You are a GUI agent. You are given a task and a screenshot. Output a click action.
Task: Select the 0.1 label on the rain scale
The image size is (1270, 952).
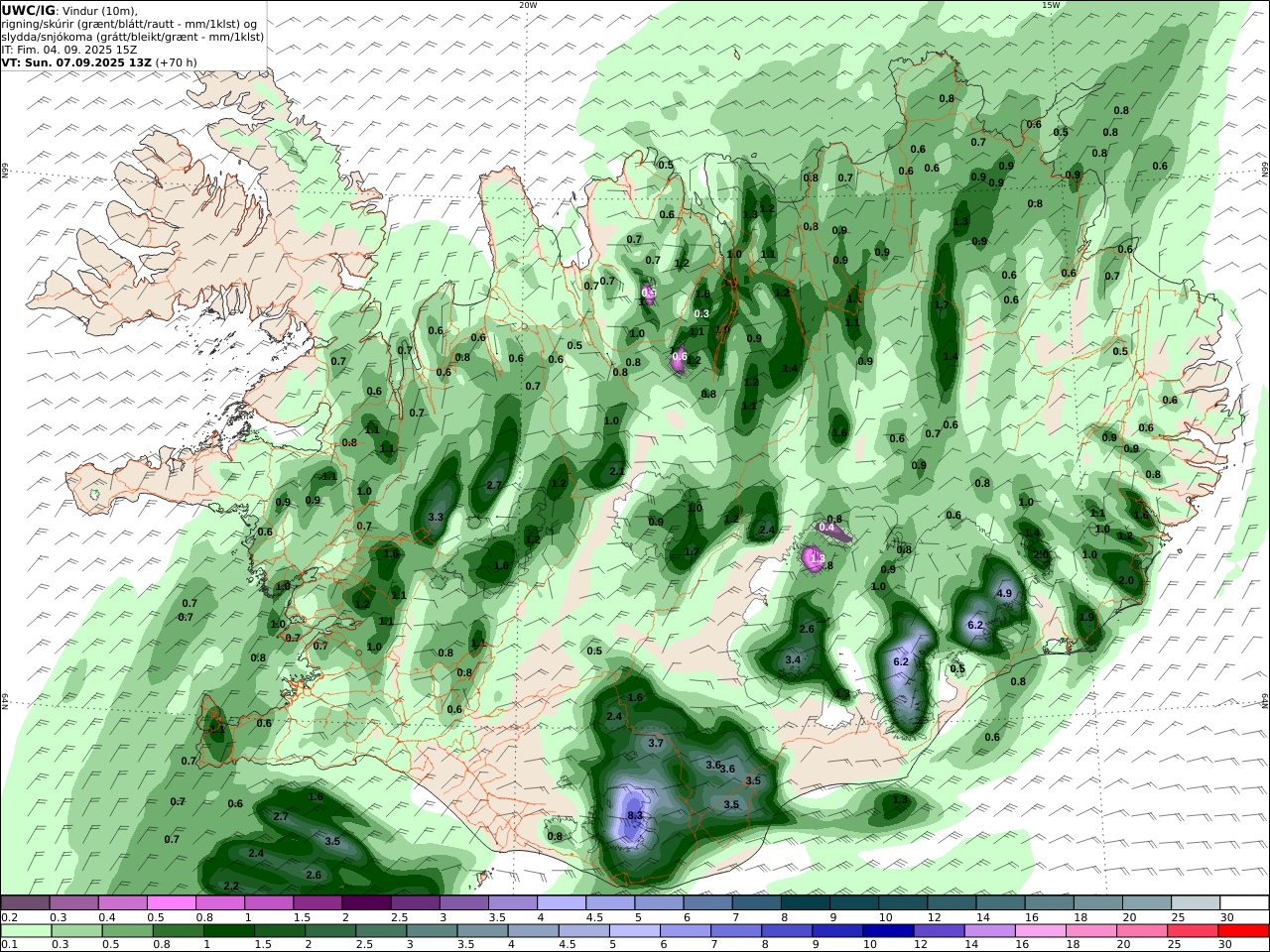click(8, 944)
